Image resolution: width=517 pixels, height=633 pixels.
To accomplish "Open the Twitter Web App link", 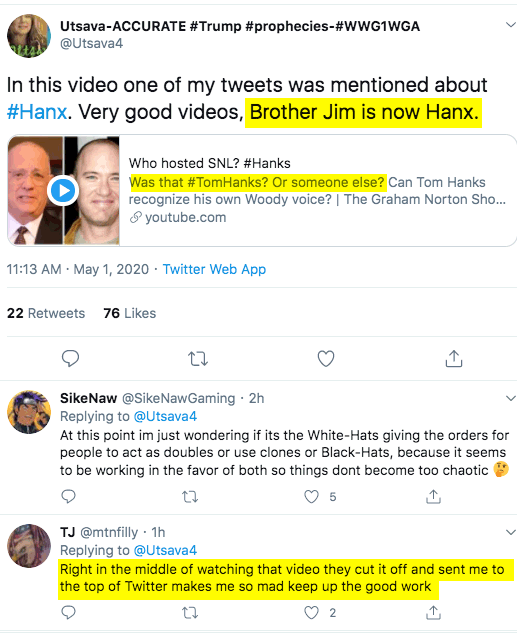I will click(214, 269).
